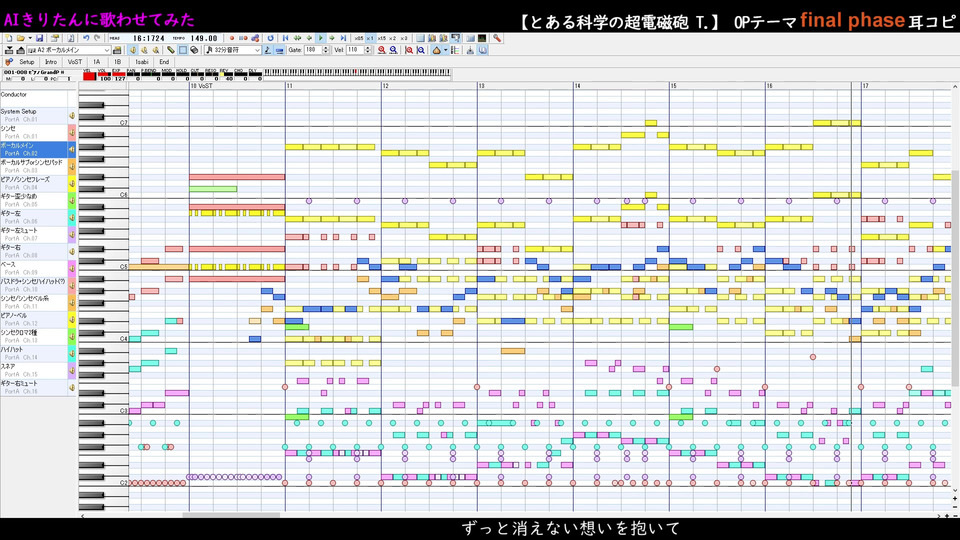The image size is (960, 540).
Task: Open the track selector A2 ボーカルメイン dropdown
Action: pos(107,50)
